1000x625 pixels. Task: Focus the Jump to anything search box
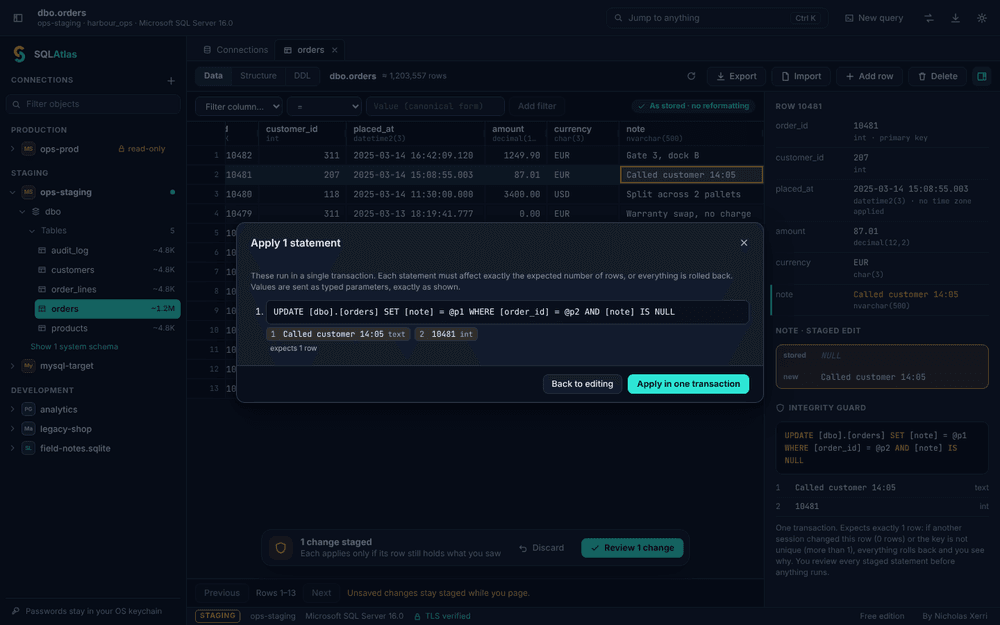(717, 18)
